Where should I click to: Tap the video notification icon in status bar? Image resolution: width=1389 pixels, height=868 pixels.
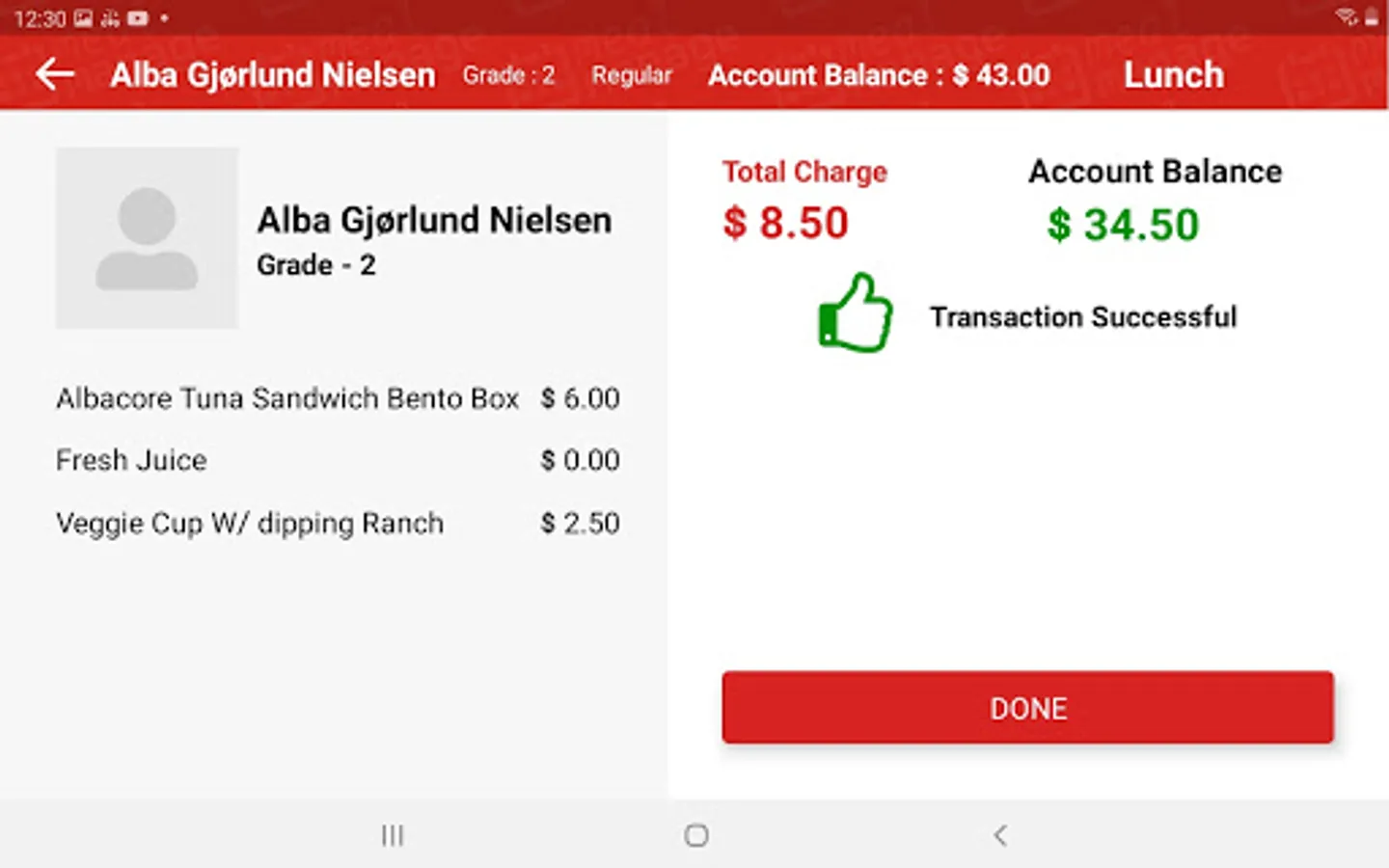point(138,18)
